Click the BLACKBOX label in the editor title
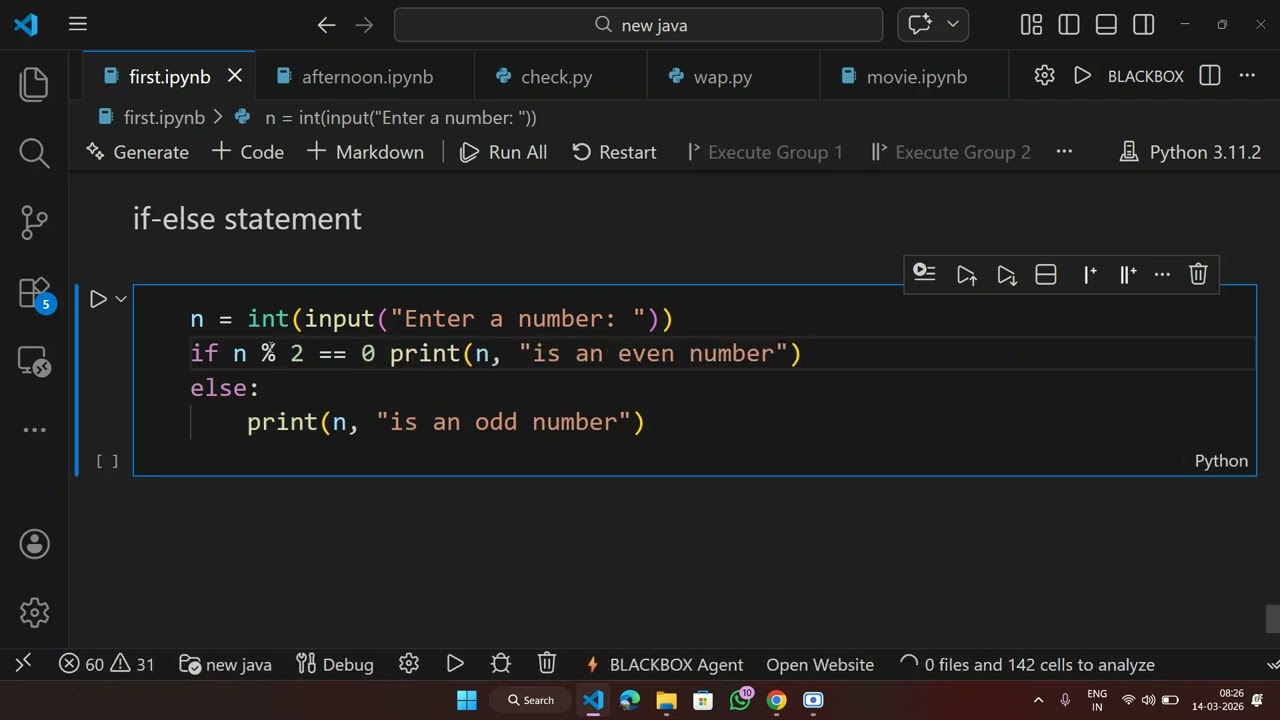This screenshot has width=1280, height=720. [1145, 76]
